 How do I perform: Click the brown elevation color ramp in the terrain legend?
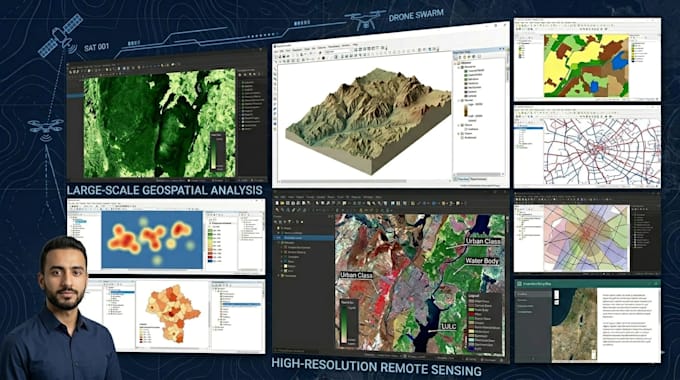[x=465, y=111]
